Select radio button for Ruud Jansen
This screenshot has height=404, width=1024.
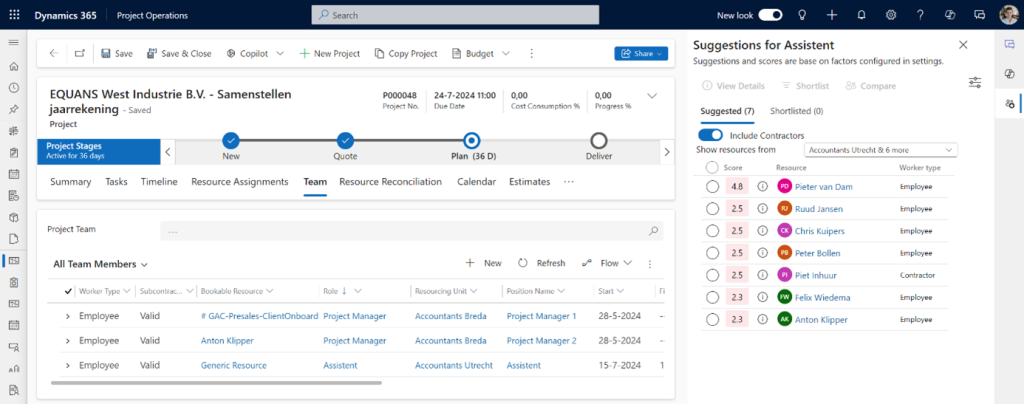coord(712,209)
